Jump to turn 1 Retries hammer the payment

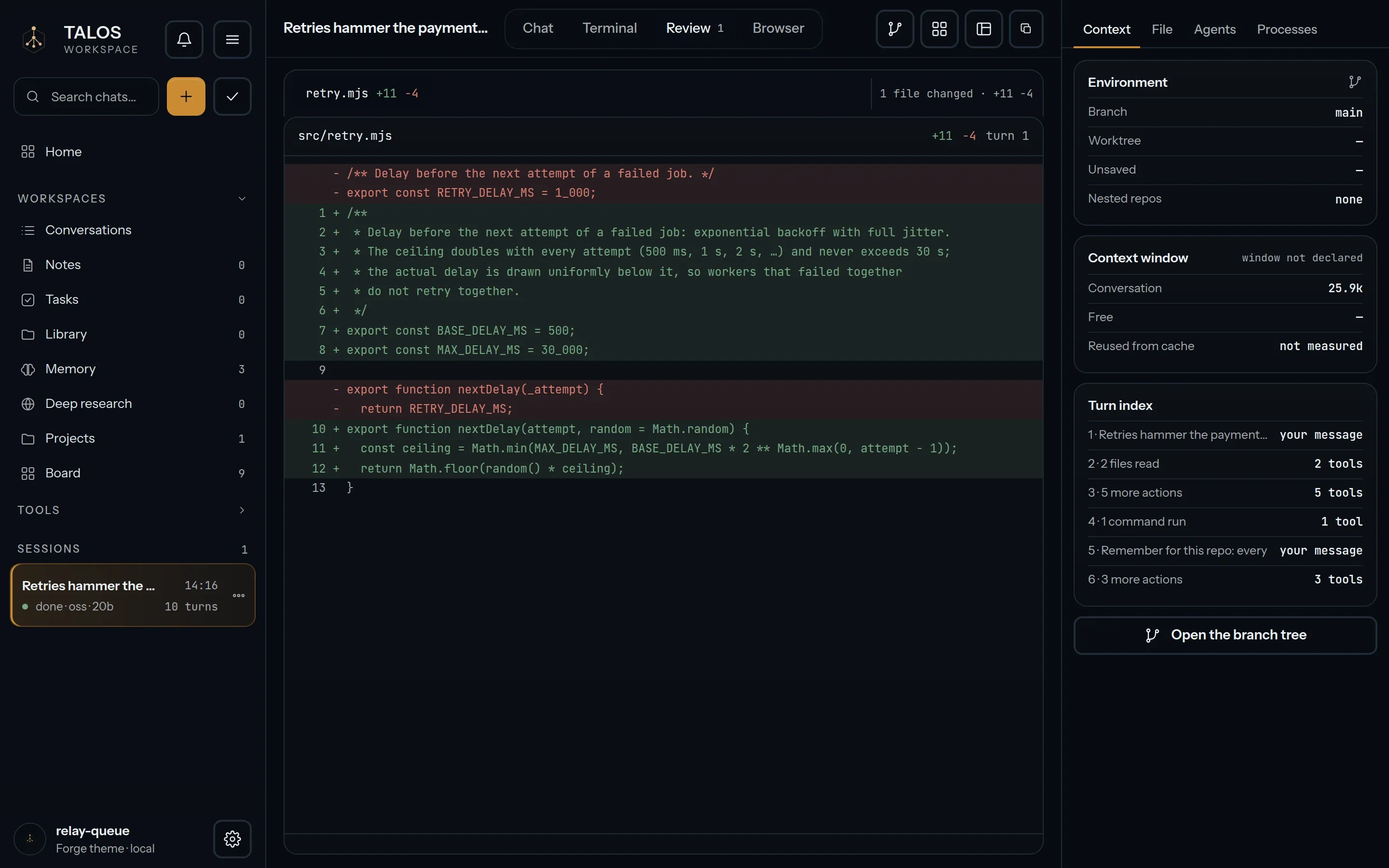(x=1225, y=435)
